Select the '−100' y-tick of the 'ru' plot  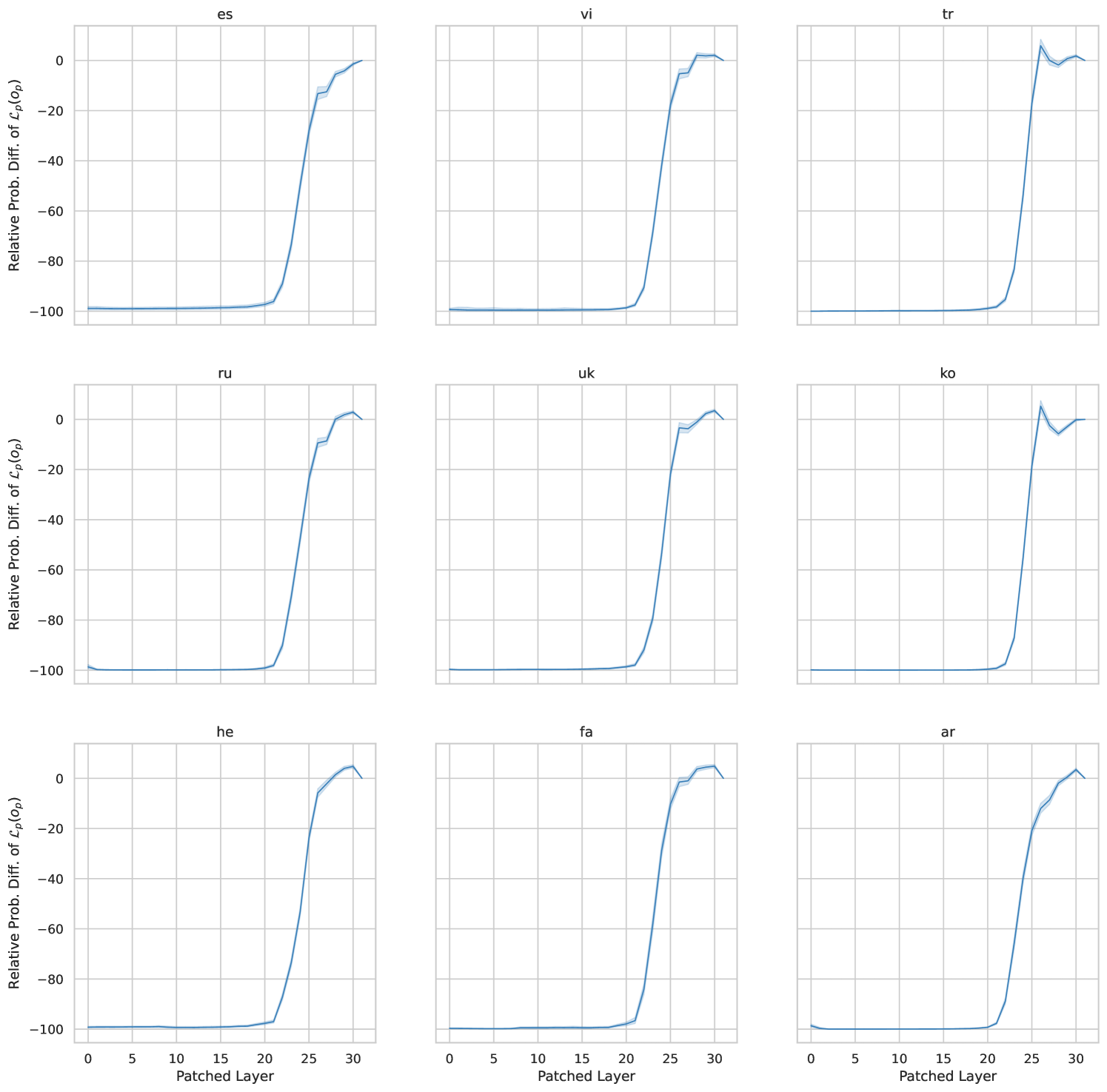47,671
